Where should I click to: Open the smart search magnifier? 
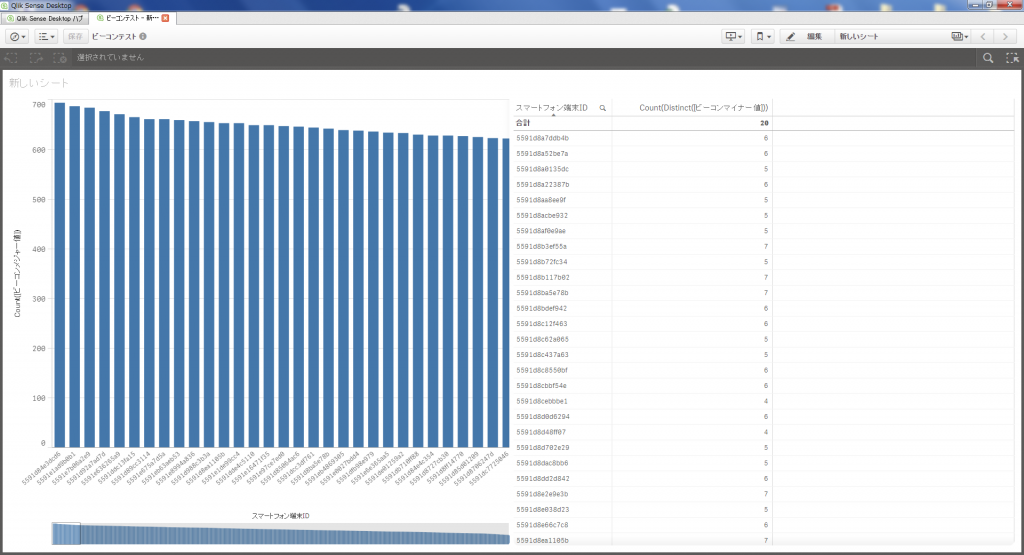[988, 58]
